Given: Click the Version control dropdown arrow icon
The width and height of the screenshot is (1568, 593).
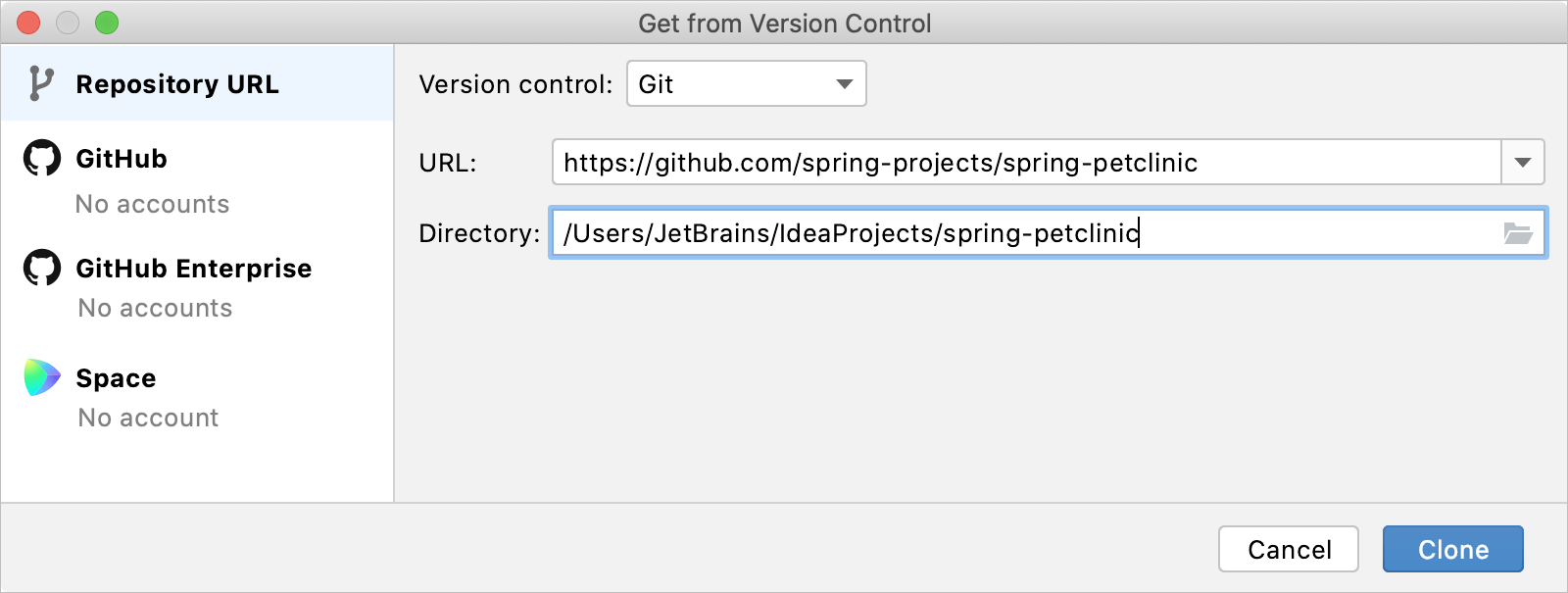Looking at the screenshot, I should click(844, 84).
